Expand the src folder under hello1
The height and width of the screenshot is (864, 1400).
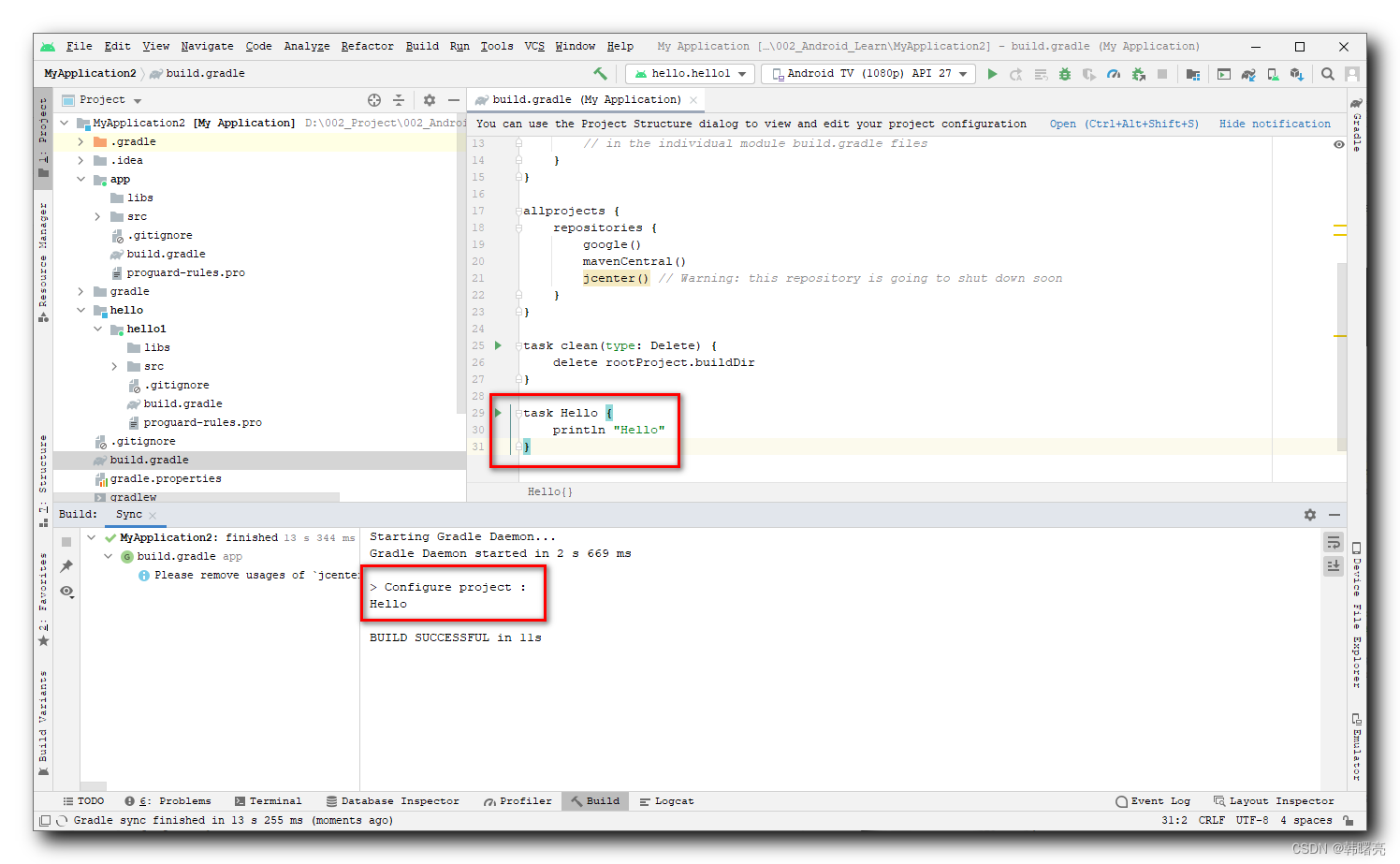click(114, 367)
